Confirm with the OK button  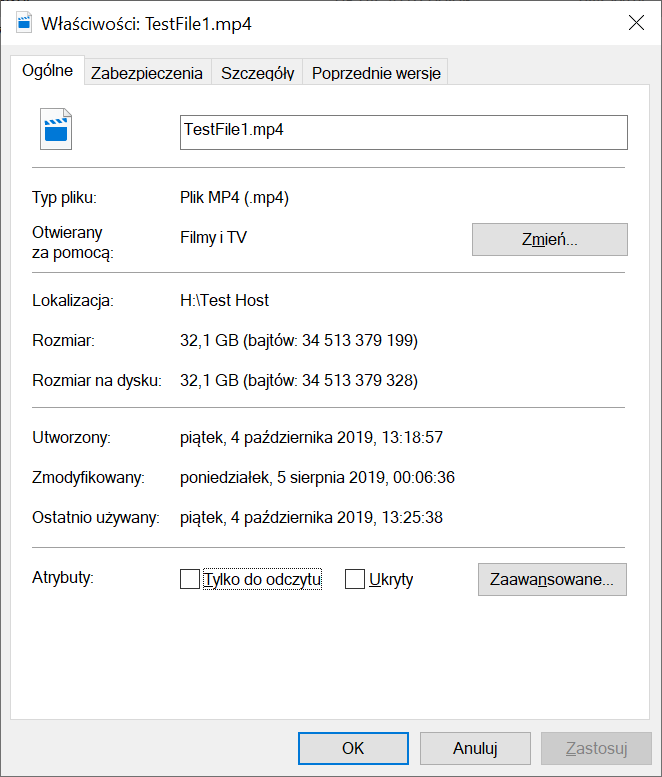click(353, 747)
